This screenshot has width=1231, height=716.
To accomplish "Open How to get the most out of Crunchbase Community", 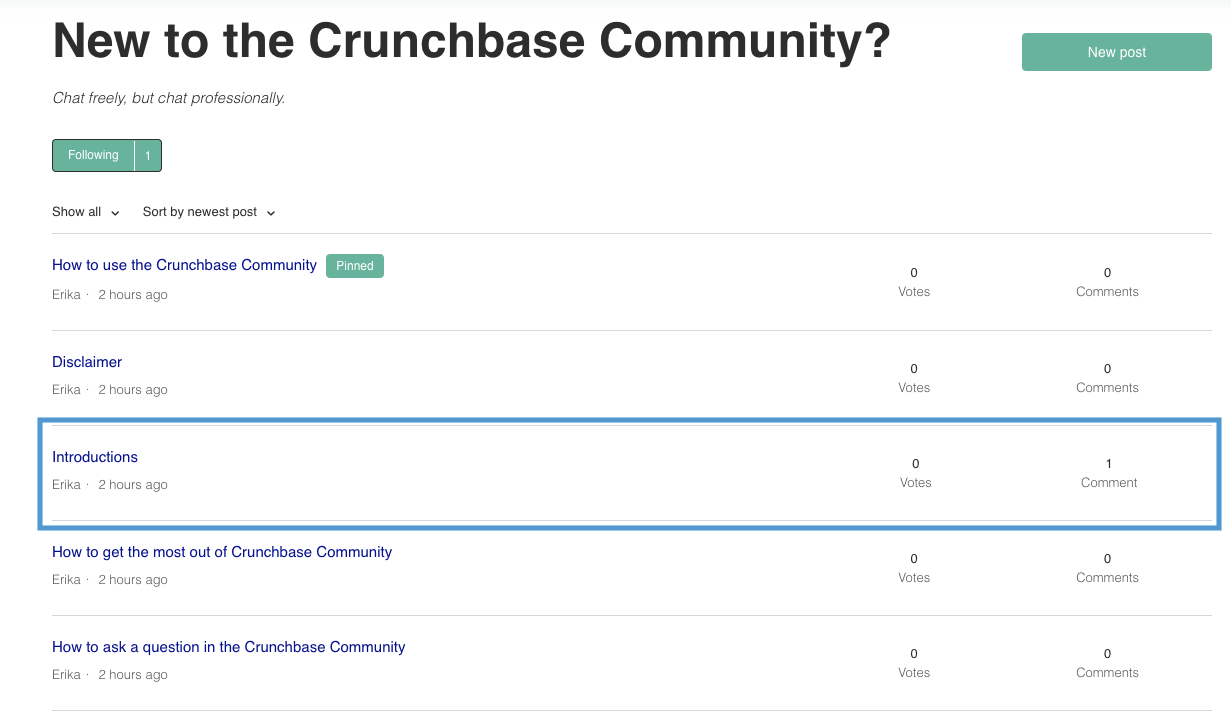I will coord(222,552).
